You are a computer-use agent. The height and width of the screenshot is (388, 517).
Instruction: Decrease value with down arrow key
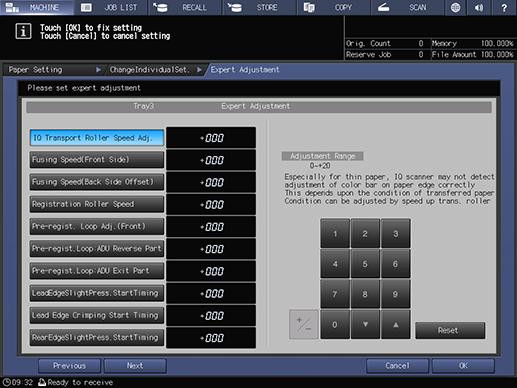point(365,324)
